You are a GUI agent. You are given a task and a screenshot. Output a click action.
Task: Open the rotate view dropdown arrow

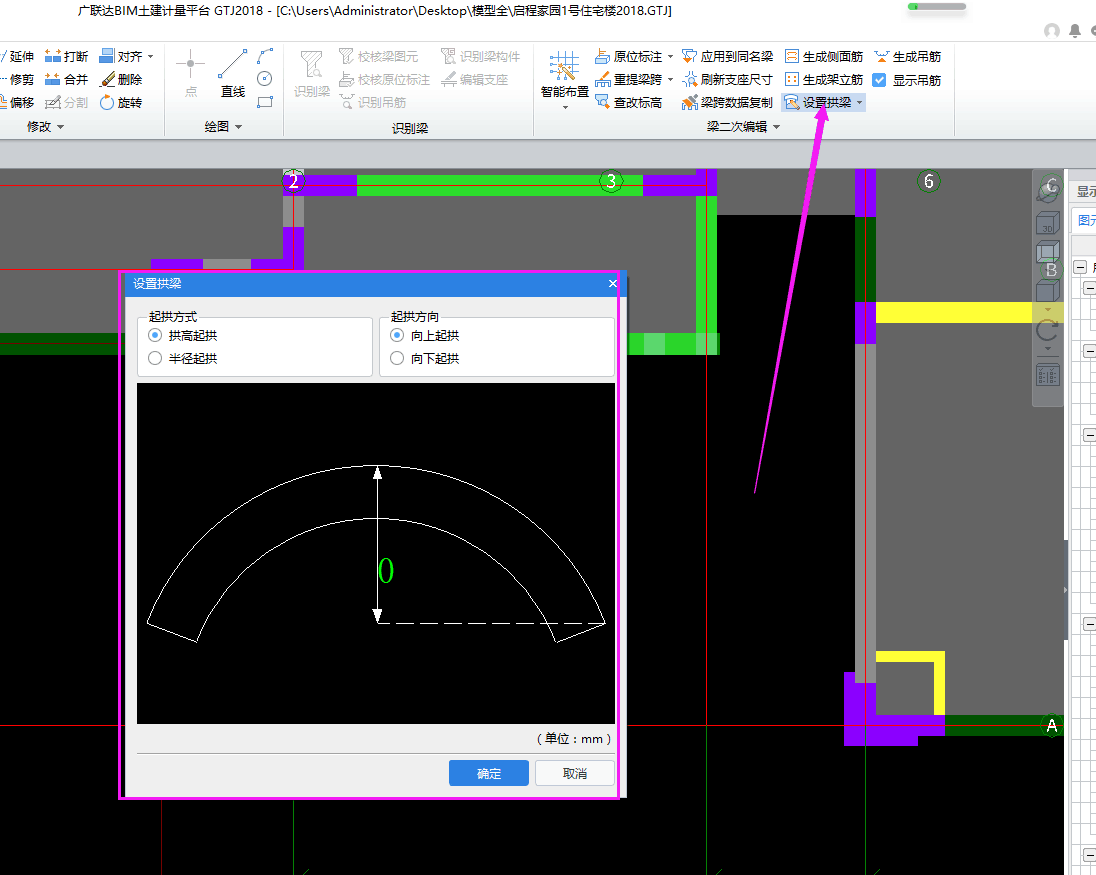(x=1047, y=348)
